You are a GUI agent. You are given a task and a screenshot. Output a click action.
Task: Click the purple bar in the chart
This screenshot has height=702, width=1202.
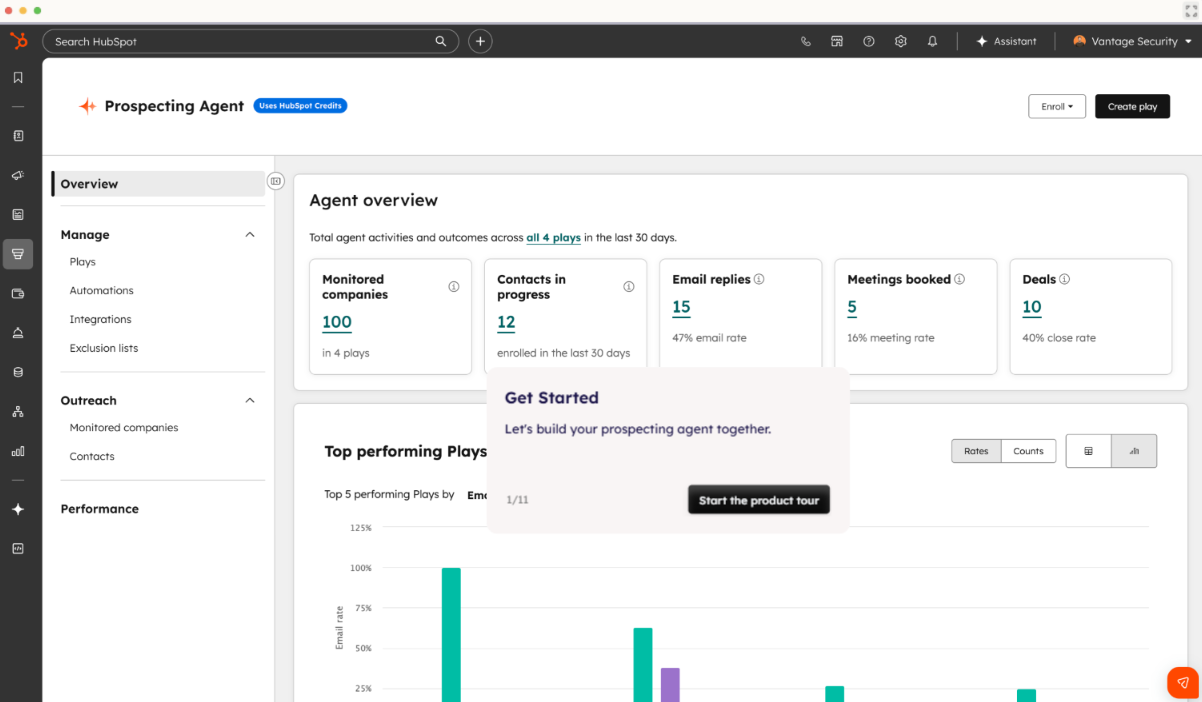670,685
